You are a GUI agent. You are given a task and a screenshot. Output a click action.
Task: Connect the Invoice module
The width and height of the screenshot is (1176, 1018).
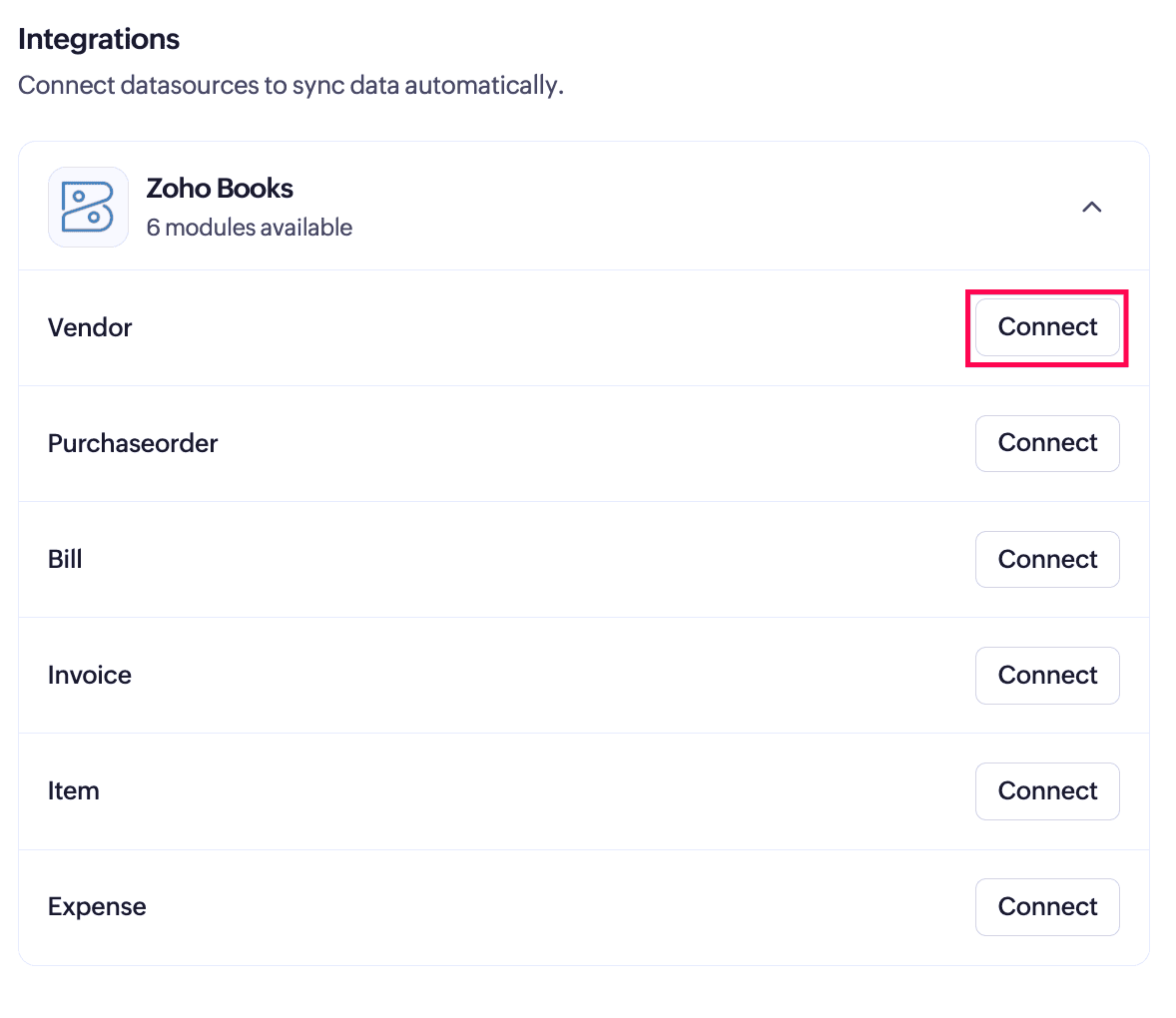[1047, 676]
